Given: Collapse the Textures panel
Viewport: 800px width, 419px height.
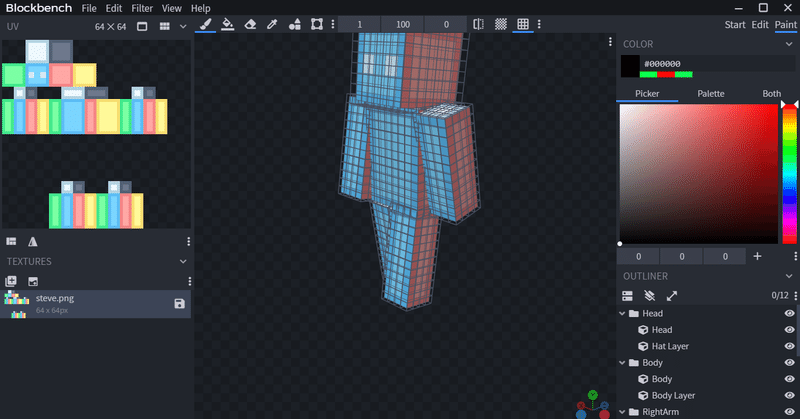Looking at the screenshot, I should pos(183,261).
